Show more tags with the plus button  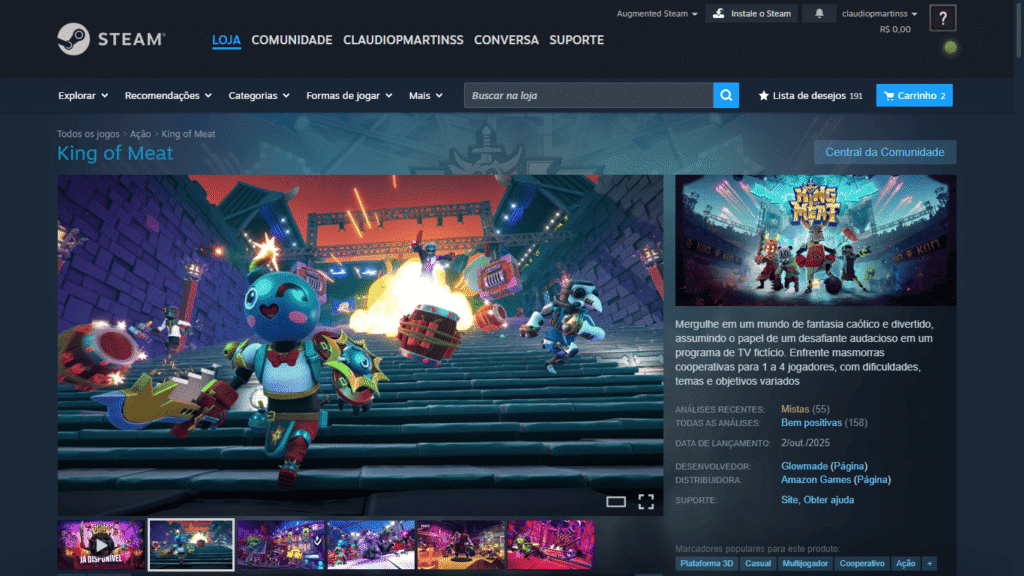(x=930, y=564)
